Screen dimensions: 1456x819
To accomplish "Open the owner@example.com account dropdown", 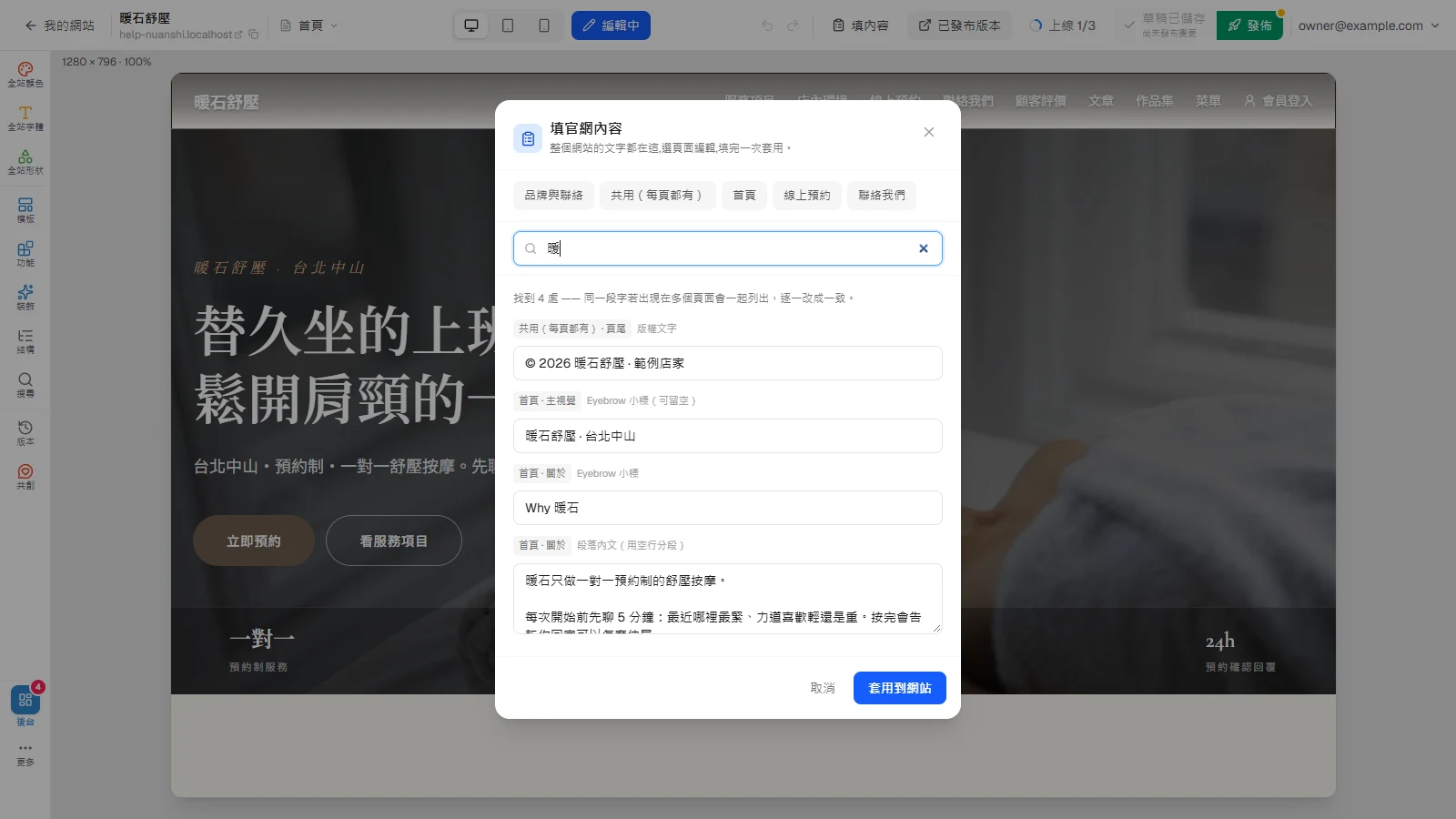I will coord(1369,25).
